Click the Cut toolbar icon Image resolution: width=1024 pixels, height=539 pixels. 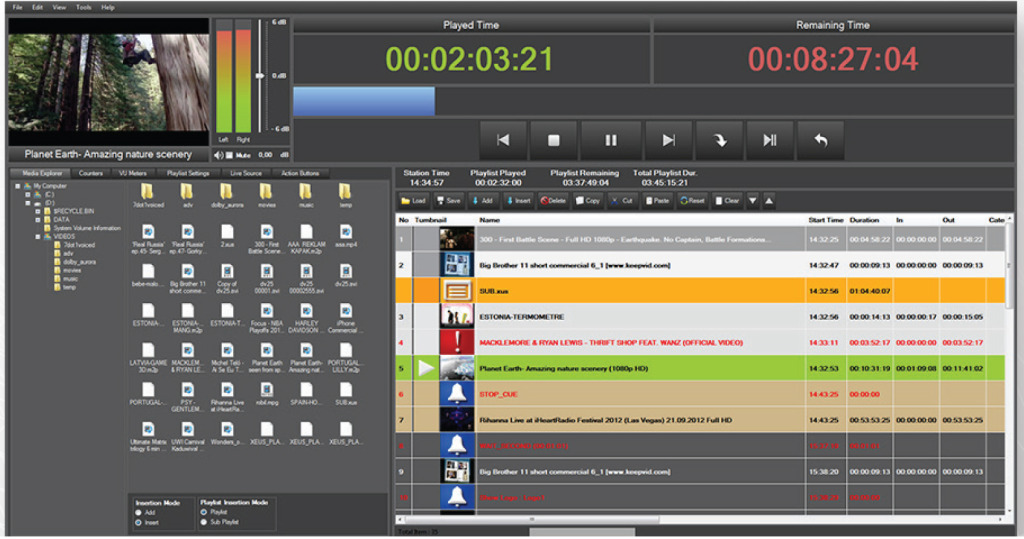(622, 201)
